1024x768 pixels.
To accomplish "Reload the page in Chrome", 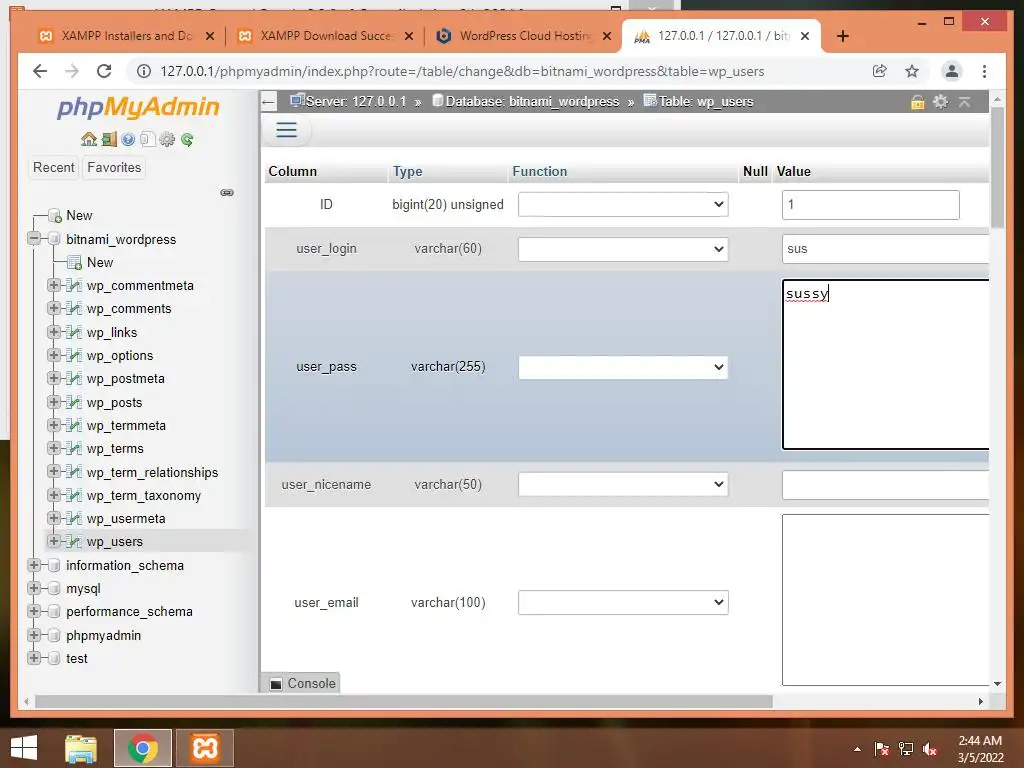I will coord(104,71).
